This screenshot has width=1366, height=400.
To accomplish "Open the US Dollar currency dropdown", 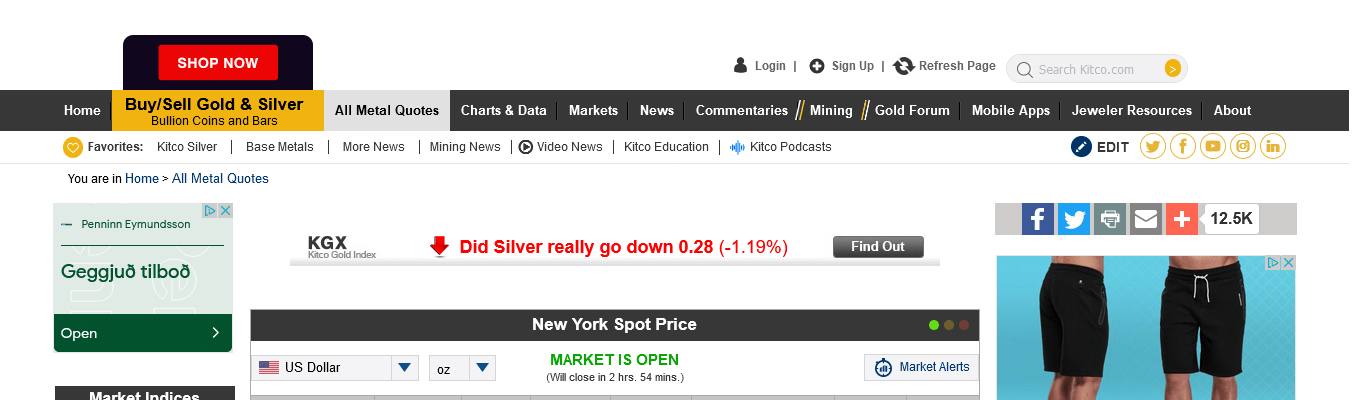I will [x=404, y=368].
